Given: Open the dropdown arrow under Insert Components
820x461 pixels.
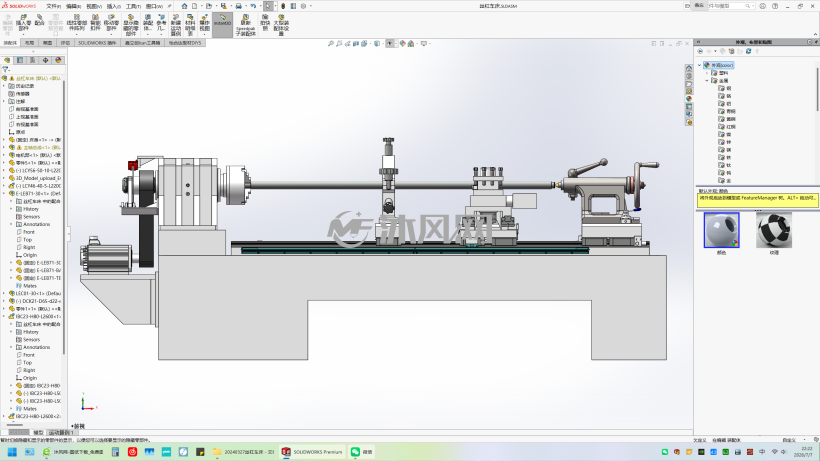Looking at the screenshot, I should click(24, 34).
